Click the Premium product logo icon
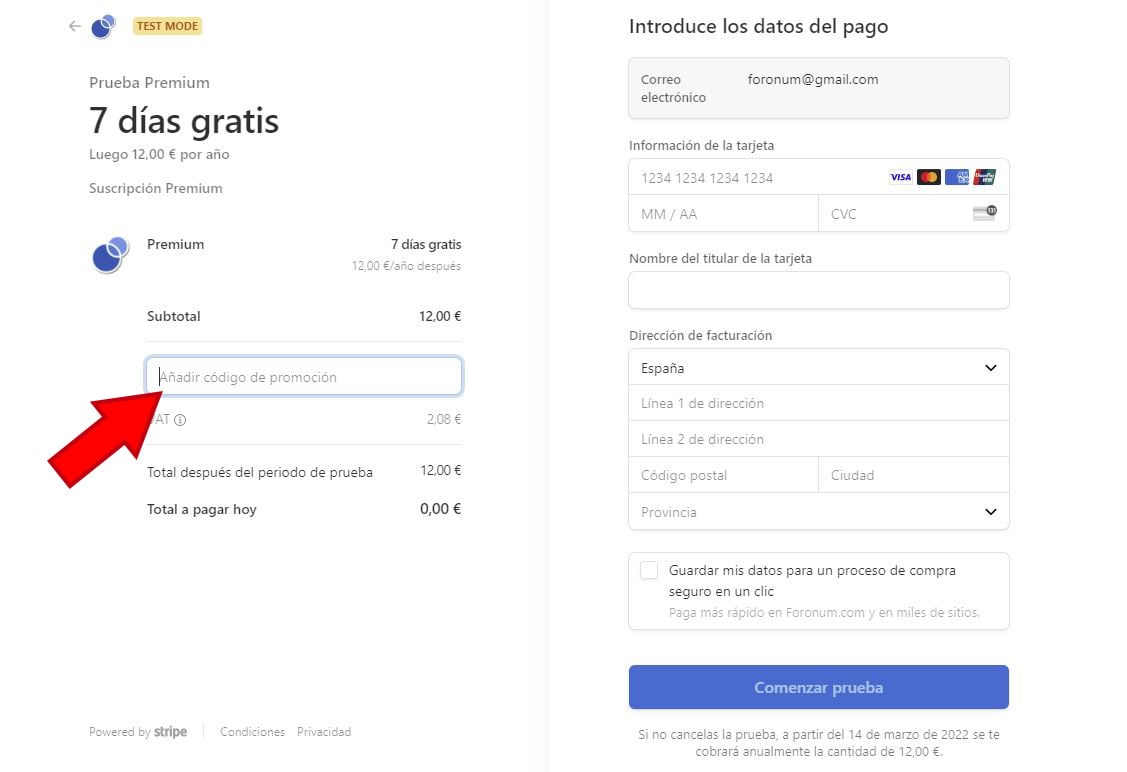 (110, 254)
